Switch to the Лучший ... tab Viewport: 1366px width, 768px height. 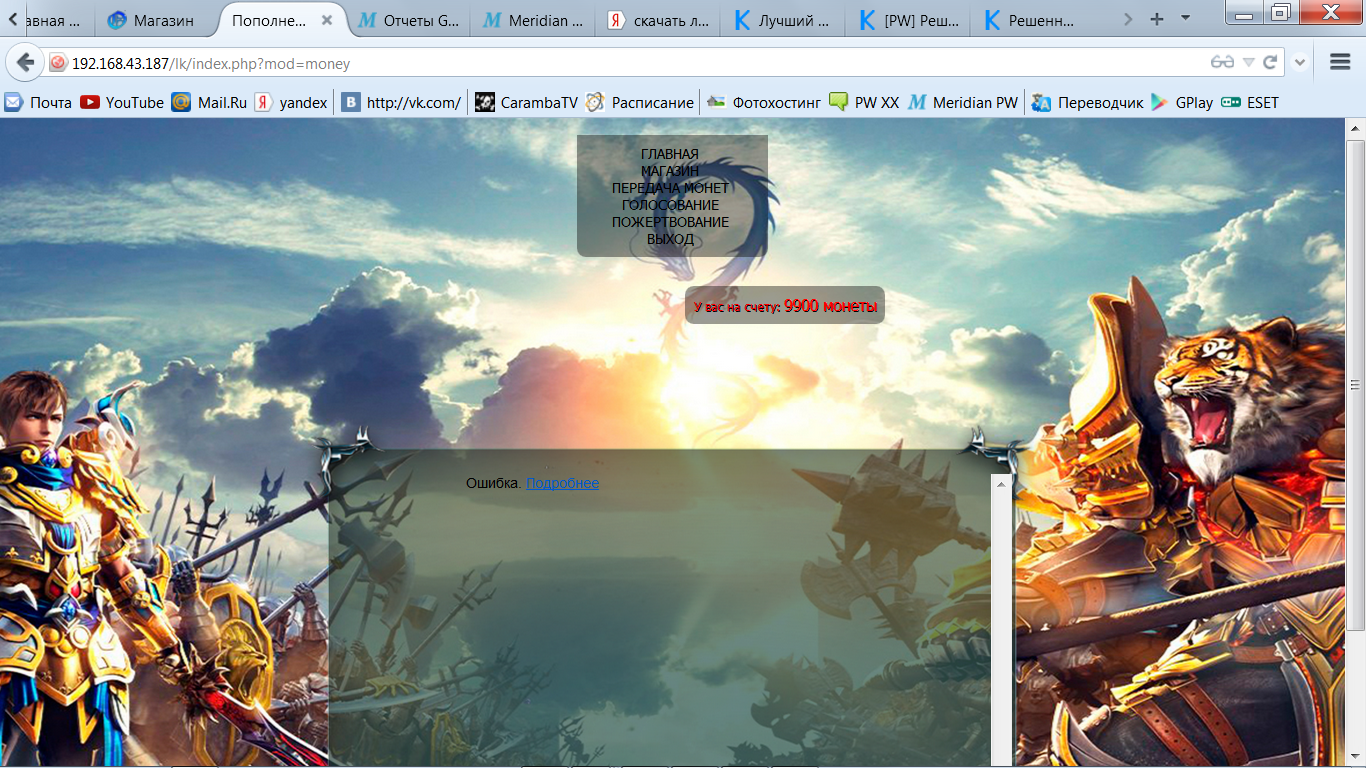coord(783,20)
